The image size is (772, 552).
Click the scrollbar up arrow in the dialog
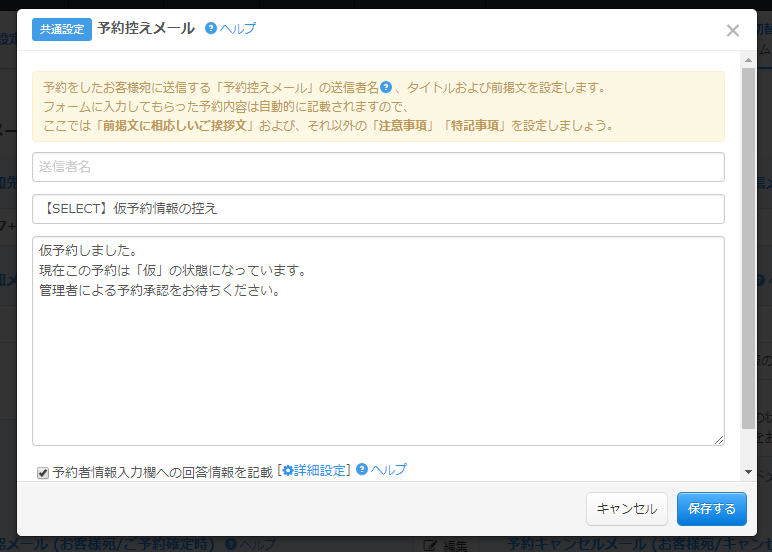click(748, 60)
